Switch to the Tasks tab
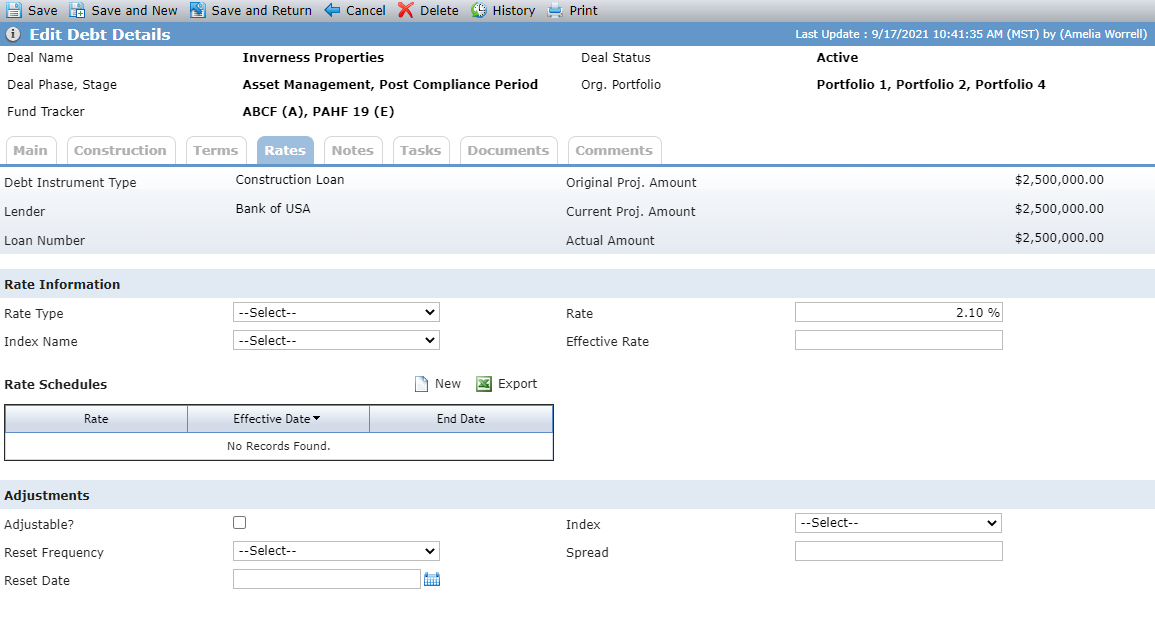 tap(421, 150)
